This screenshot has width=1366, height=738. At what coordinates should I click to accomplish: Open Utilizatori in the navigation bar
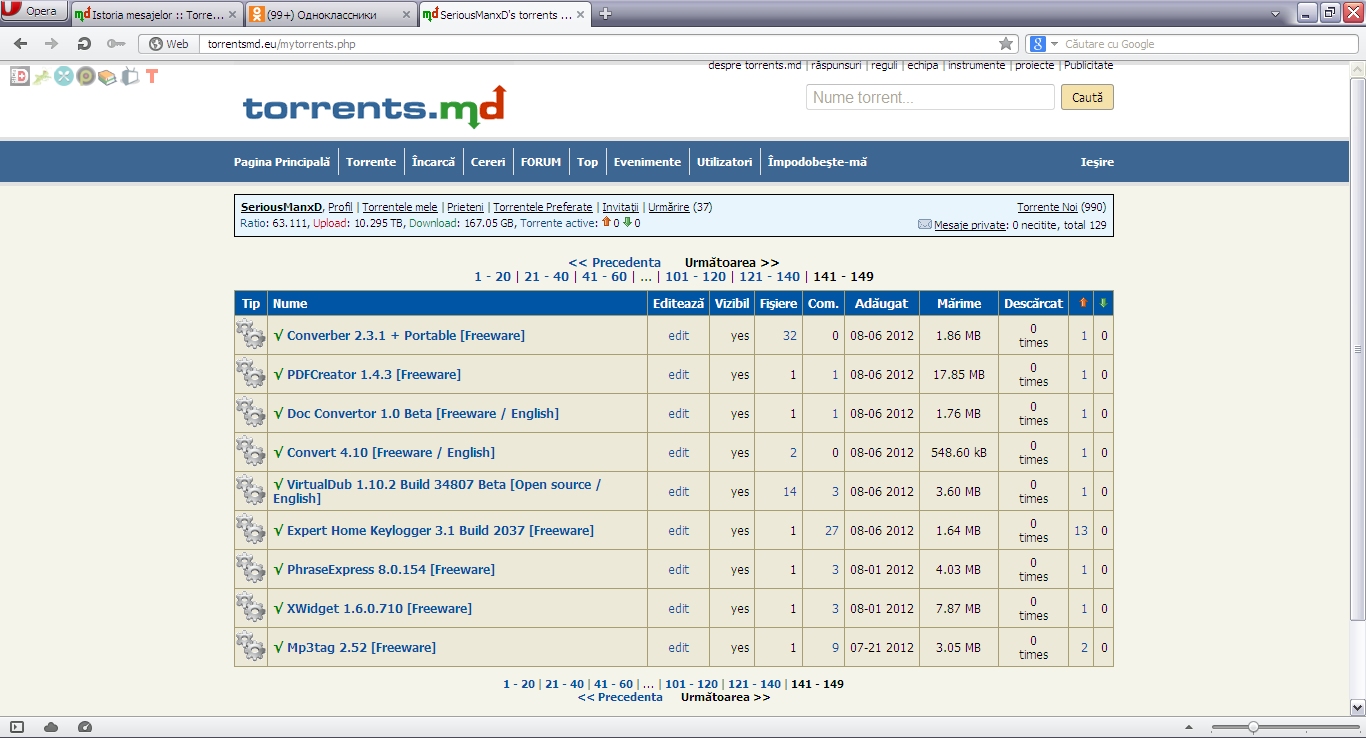(724, 162)
